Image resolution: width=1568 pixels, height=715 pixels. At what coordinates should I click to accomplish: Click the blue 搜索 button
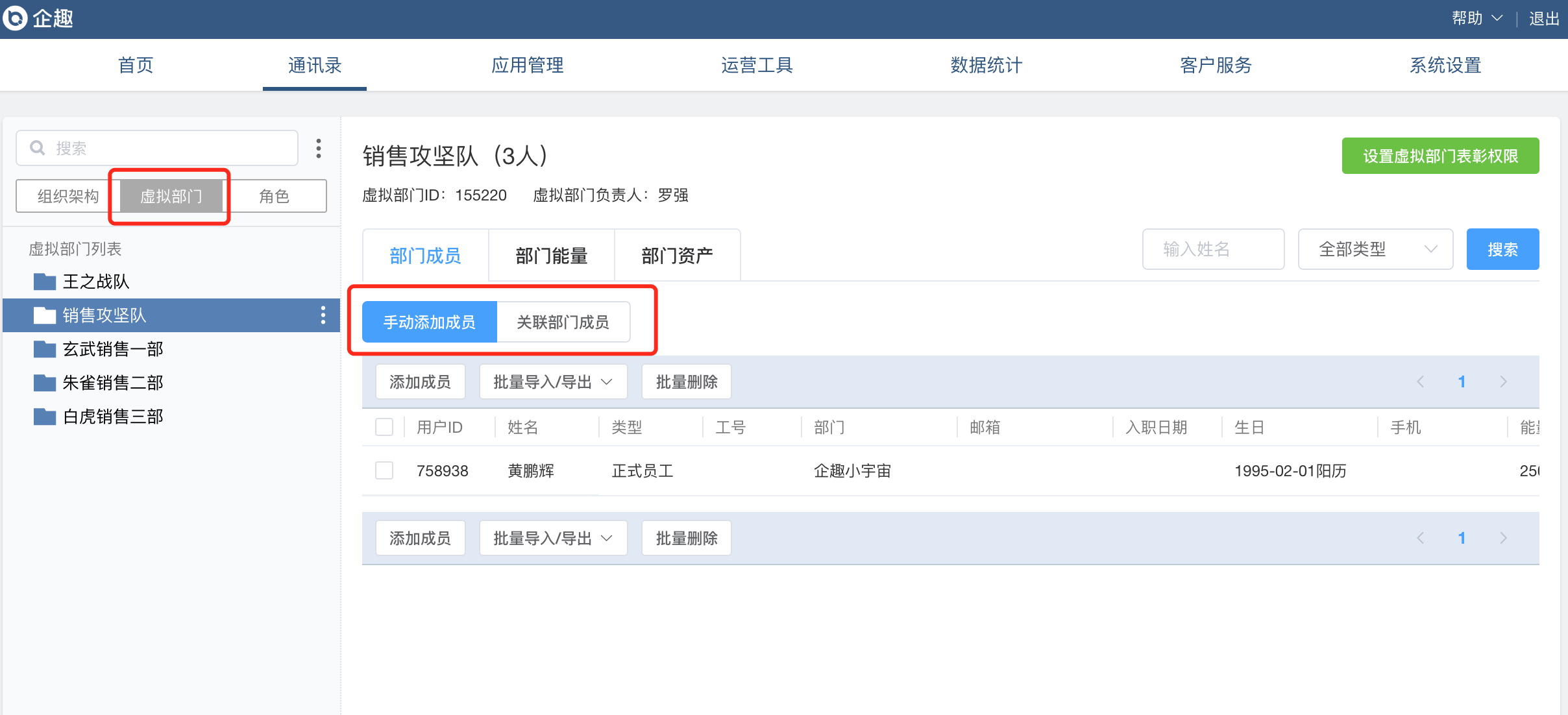(1502, 249)
